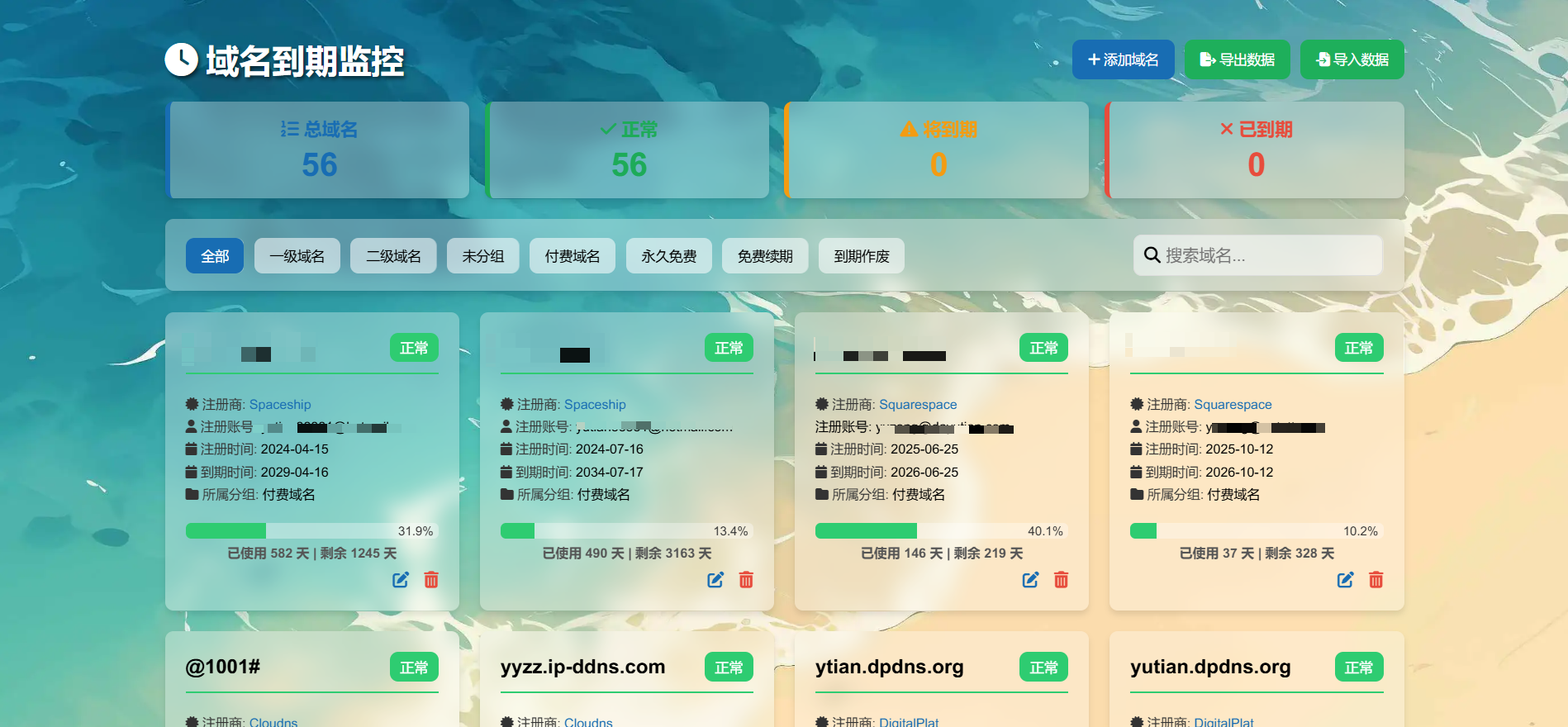Click the 40.1% usage progress bar
Viewport: 1568px width, 727px height.
(x=941, y=531)
